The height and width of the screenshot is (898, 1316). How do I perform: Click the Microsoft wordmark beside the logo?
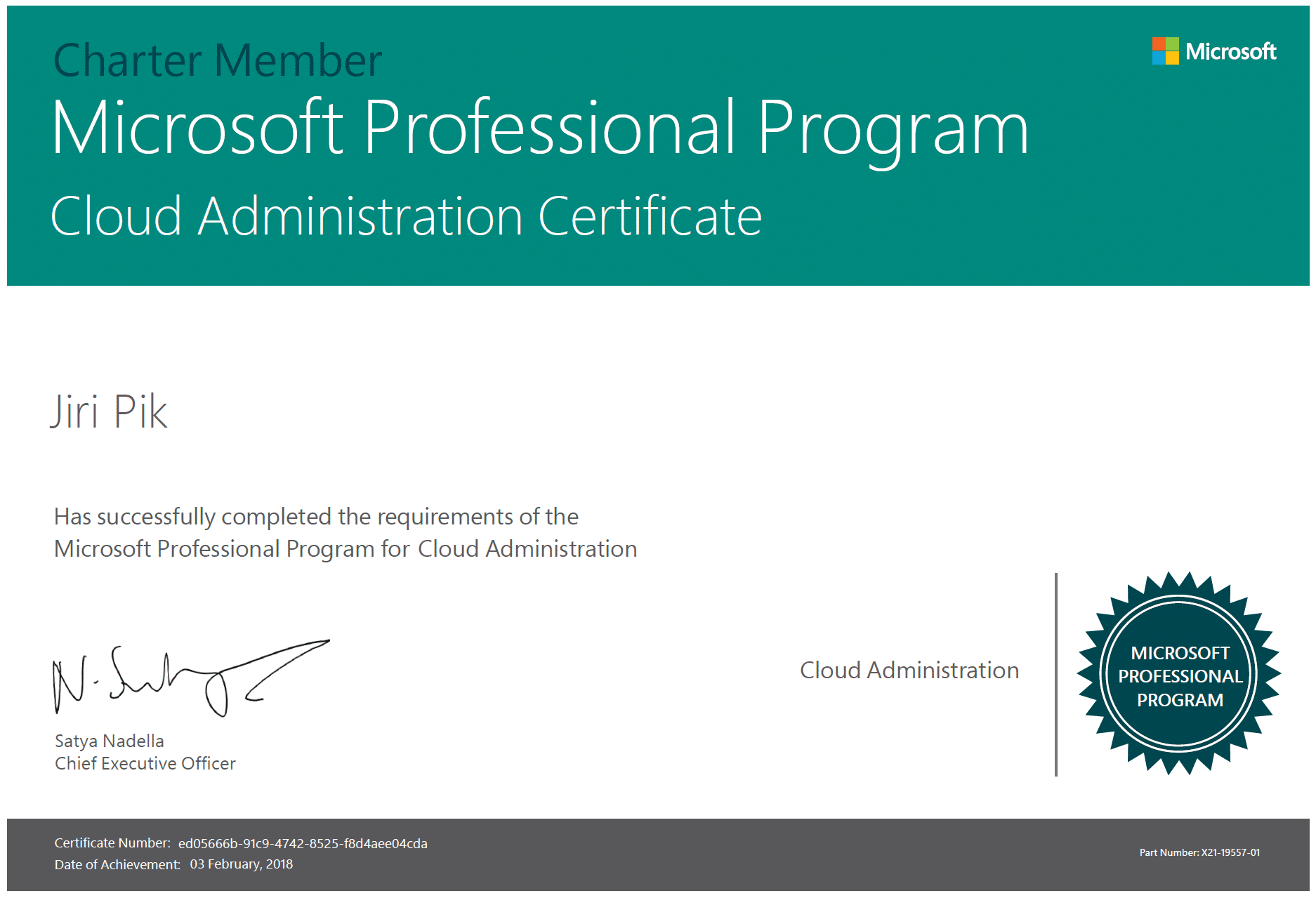click(1230, 52)
